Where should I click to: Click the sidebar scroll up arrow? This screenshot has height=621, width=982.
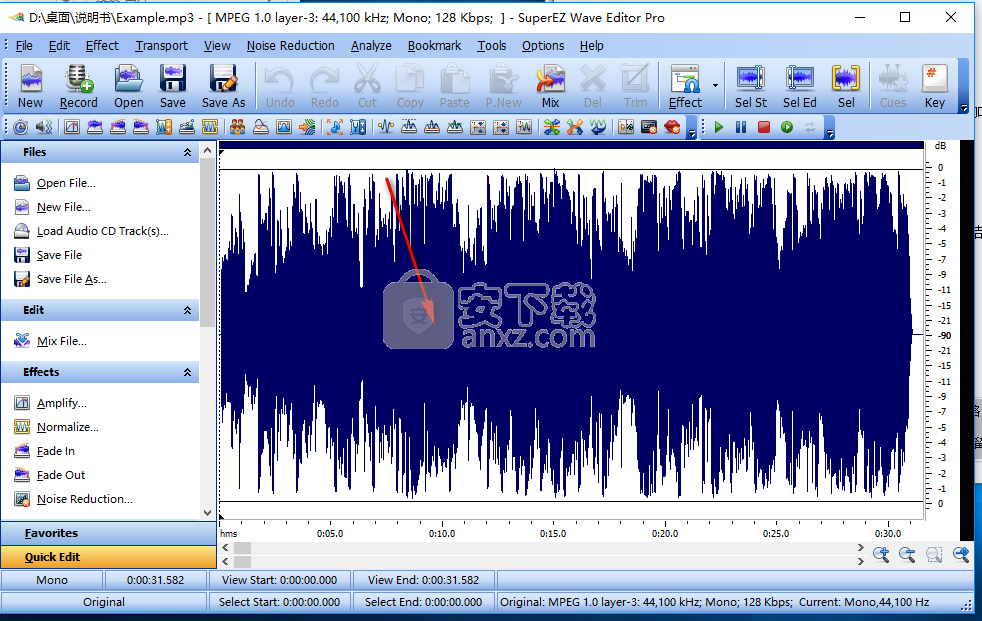point(208,151)
